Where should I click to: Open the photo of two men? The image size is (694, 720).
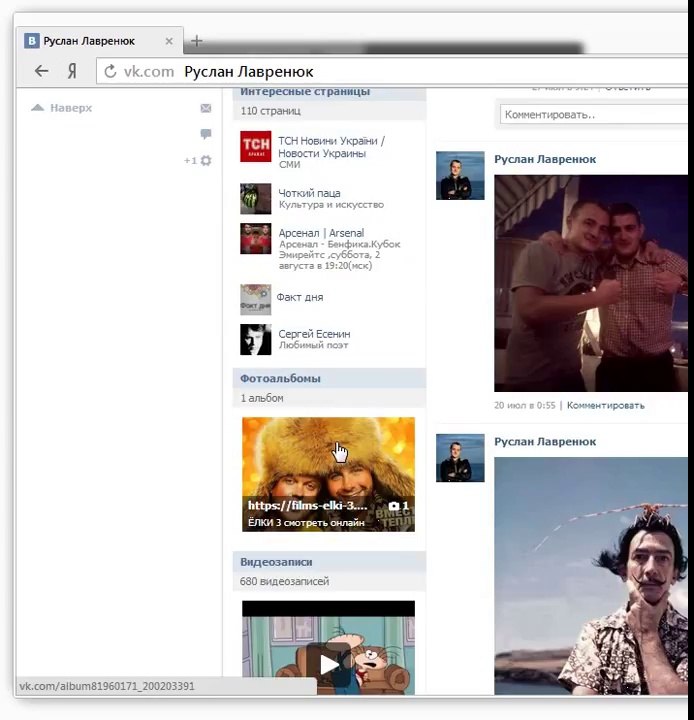(x=591, y=283)
